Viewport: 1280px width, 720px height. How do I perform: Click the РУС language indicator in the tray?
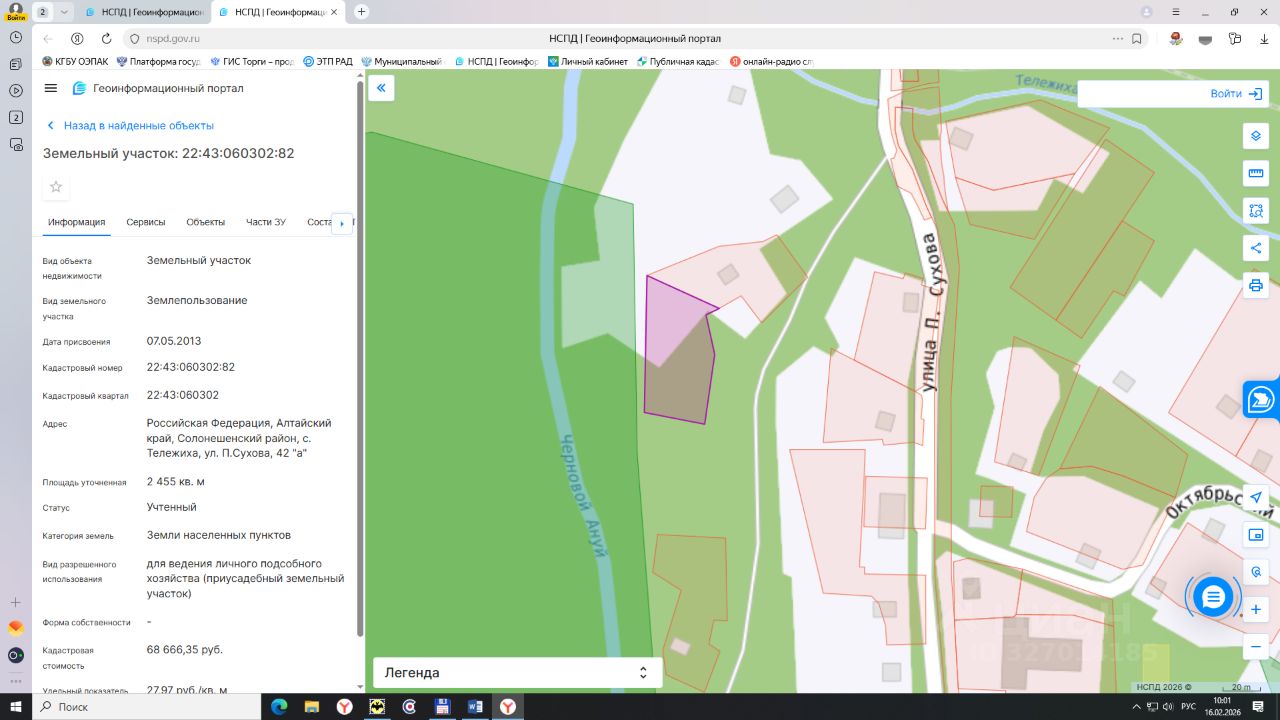pos(1189,707)
